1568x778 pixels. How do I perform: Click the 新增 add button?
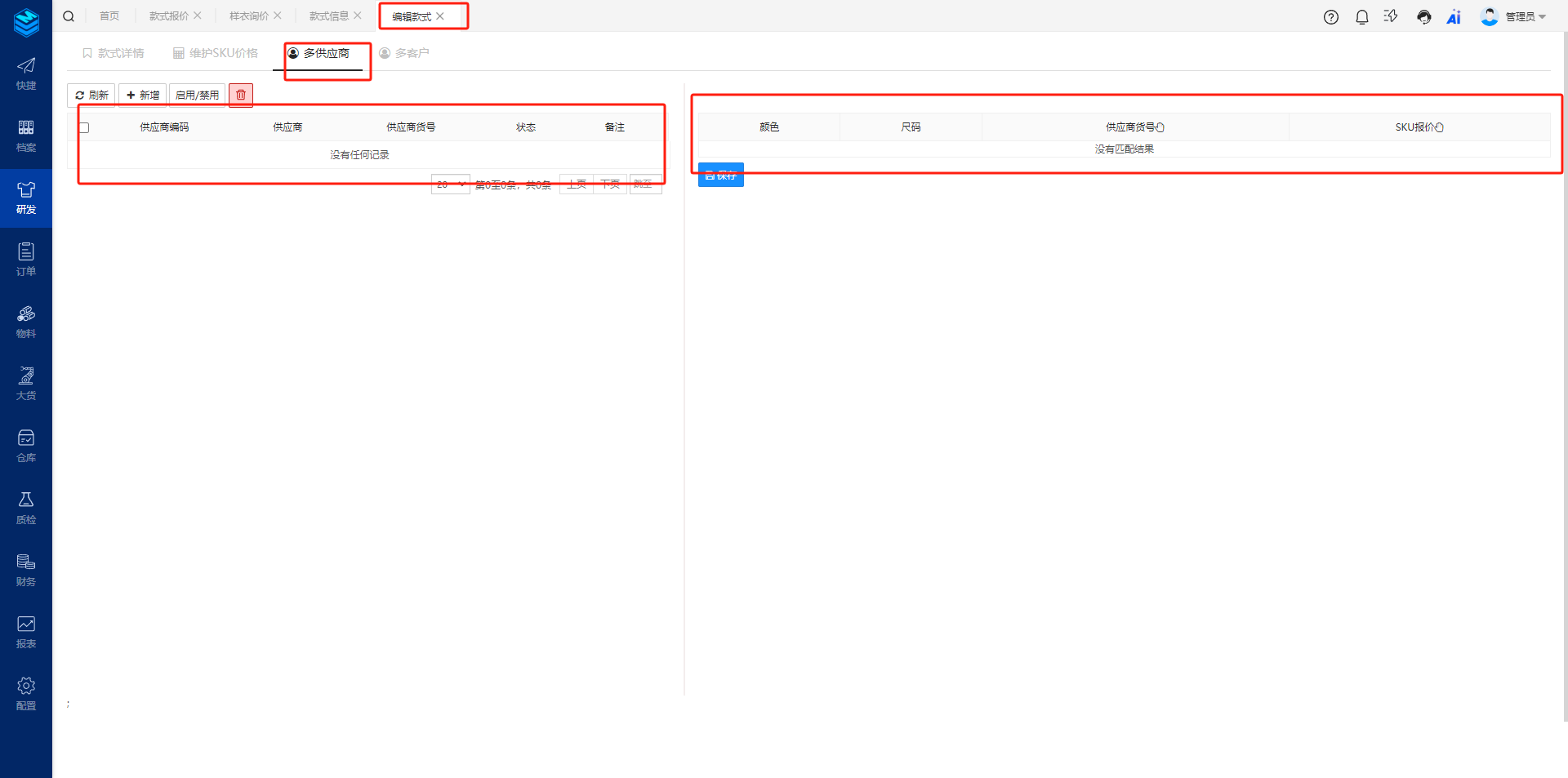(x=143, y=96)
